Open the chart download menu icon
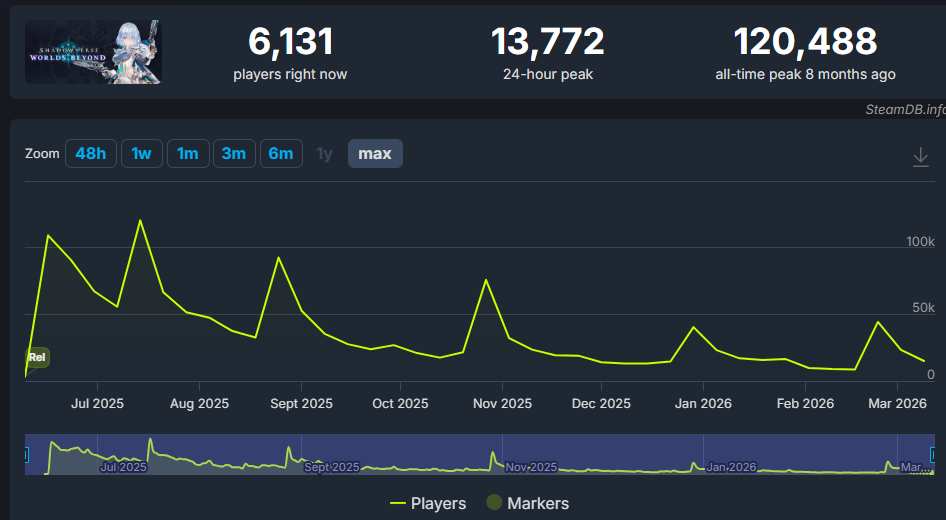This screenshot has width=946, height=520. [920, 157]
